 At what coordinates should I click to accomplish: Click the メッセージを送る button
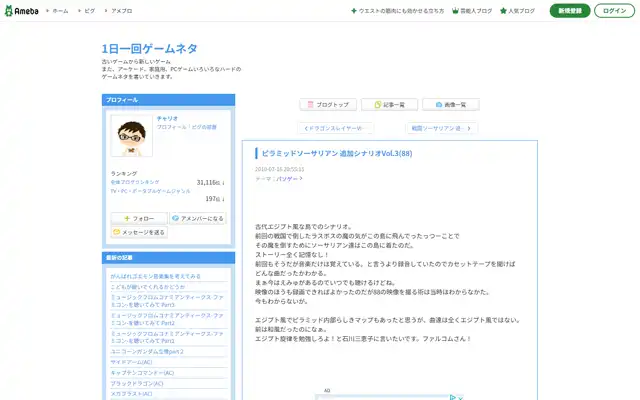click(139, 232)
